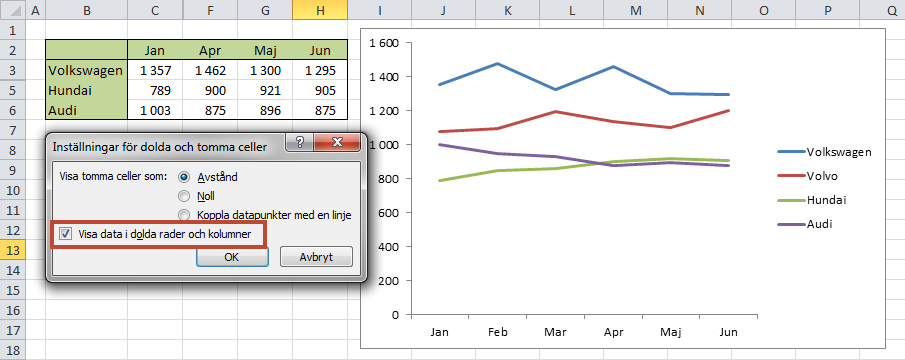Image resolution: width=905 pixels, height=360 pixels.
Task: Select the Audi legend entry
Action: 805,224
